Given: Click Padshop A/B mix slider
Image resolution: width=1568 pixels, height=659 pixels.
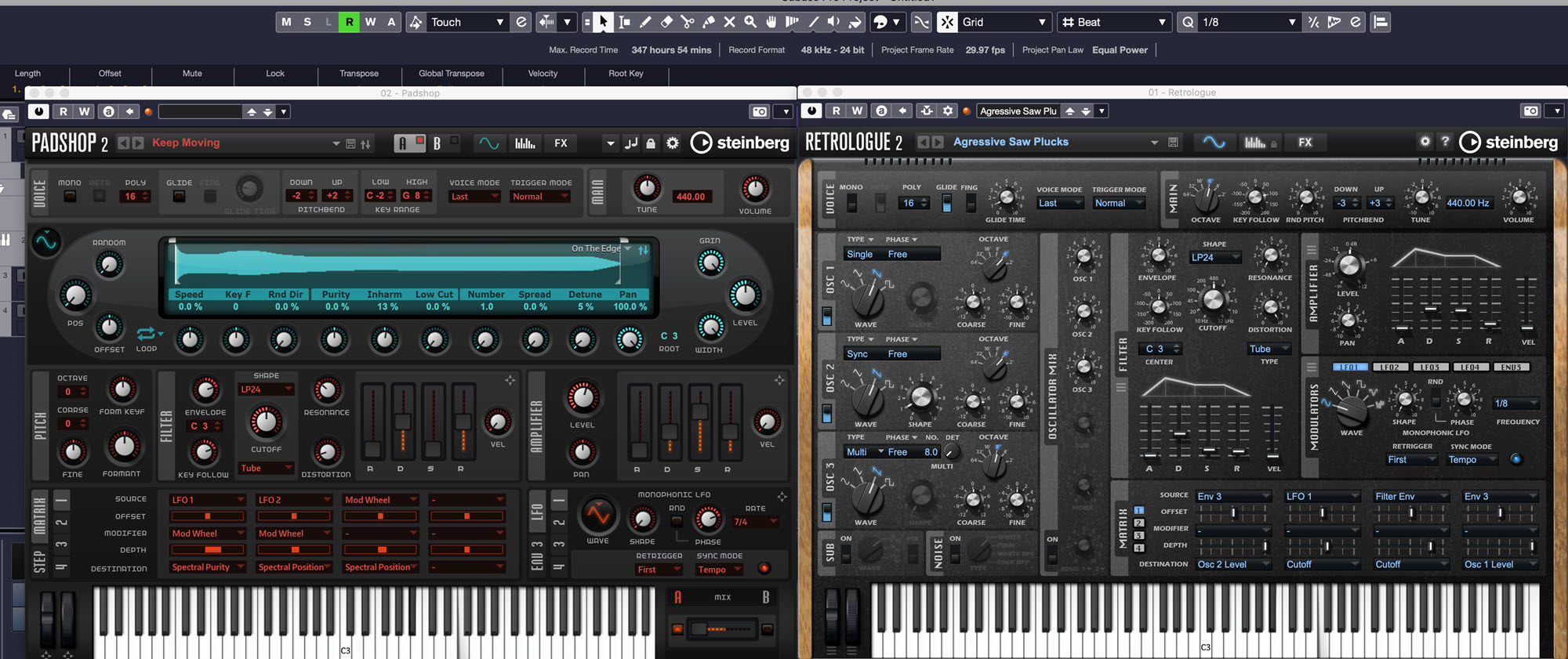Looking at the screenshot, I should [x=722, y=628].
